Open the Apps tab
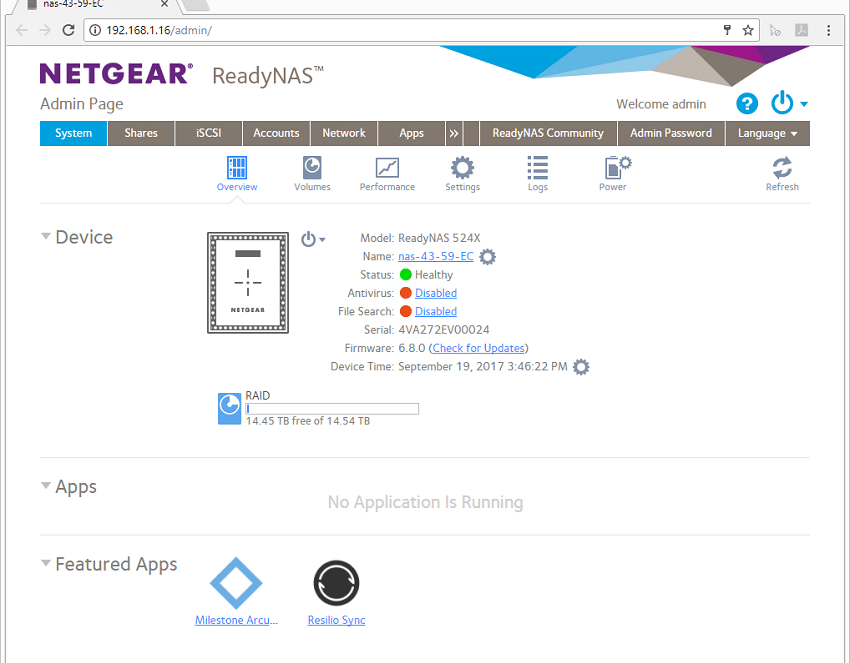This screenshot has width=850, height=663. 411,133
